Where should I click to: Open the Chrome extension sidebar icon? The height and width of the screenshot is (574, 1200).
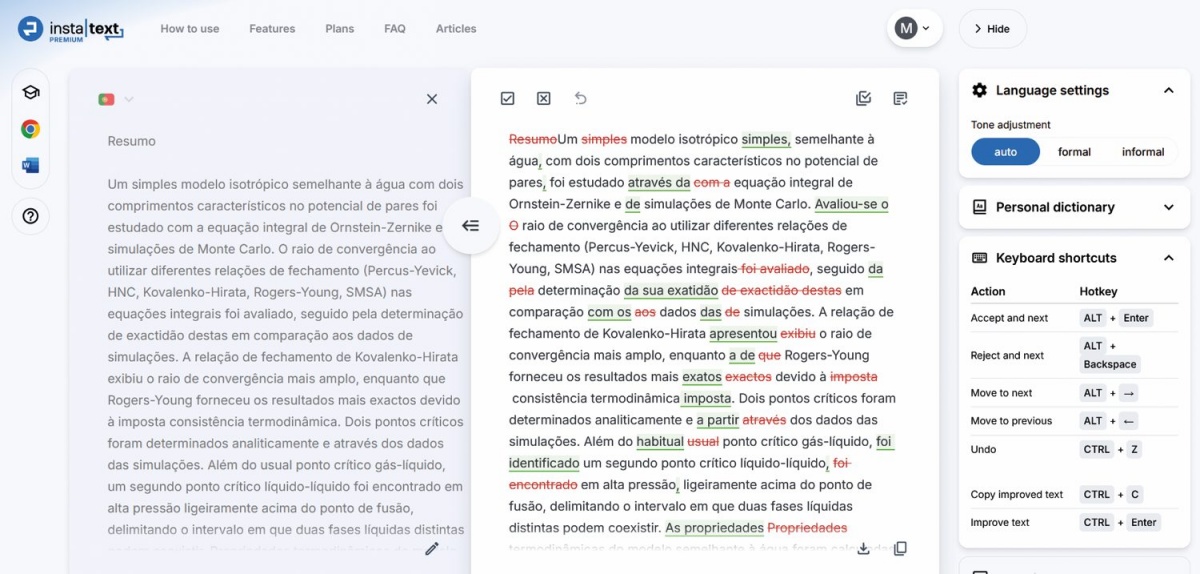coord(30,129)
